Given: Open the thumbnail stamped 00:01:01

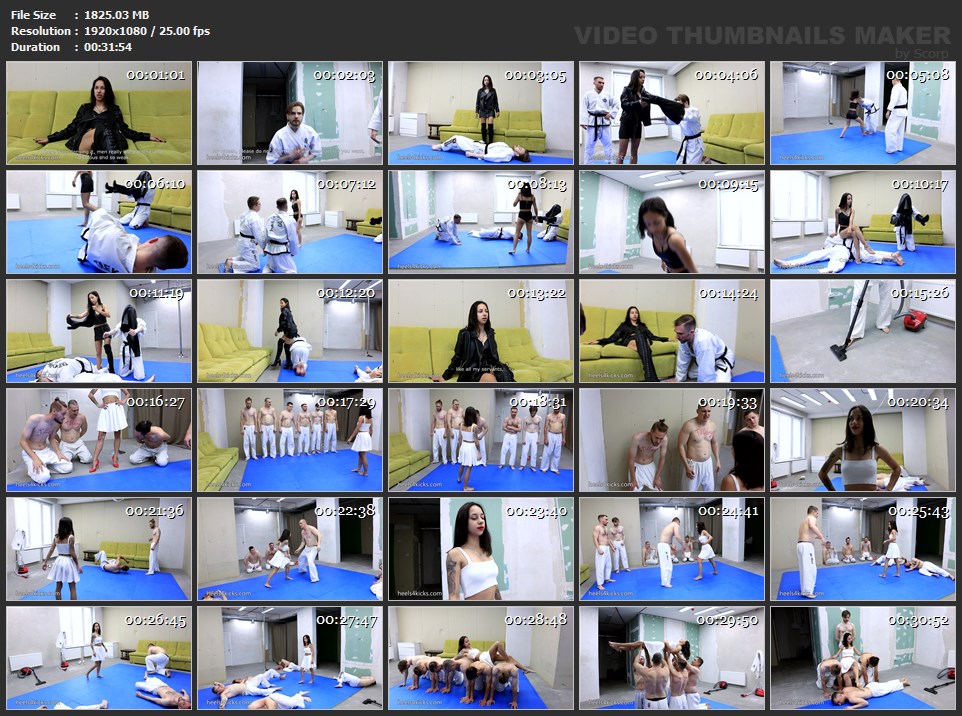Looking at the screenshot, I should click(99, 113).
